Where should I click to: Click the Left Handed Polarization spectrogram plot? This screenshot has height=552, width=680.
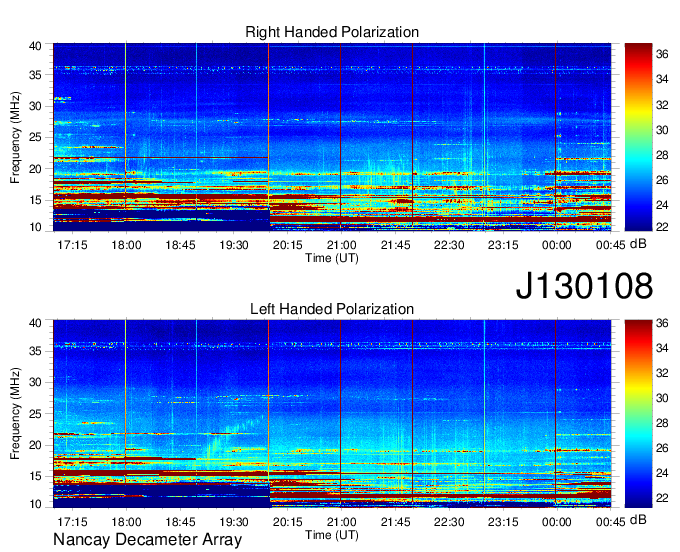[x=332, y=414]
